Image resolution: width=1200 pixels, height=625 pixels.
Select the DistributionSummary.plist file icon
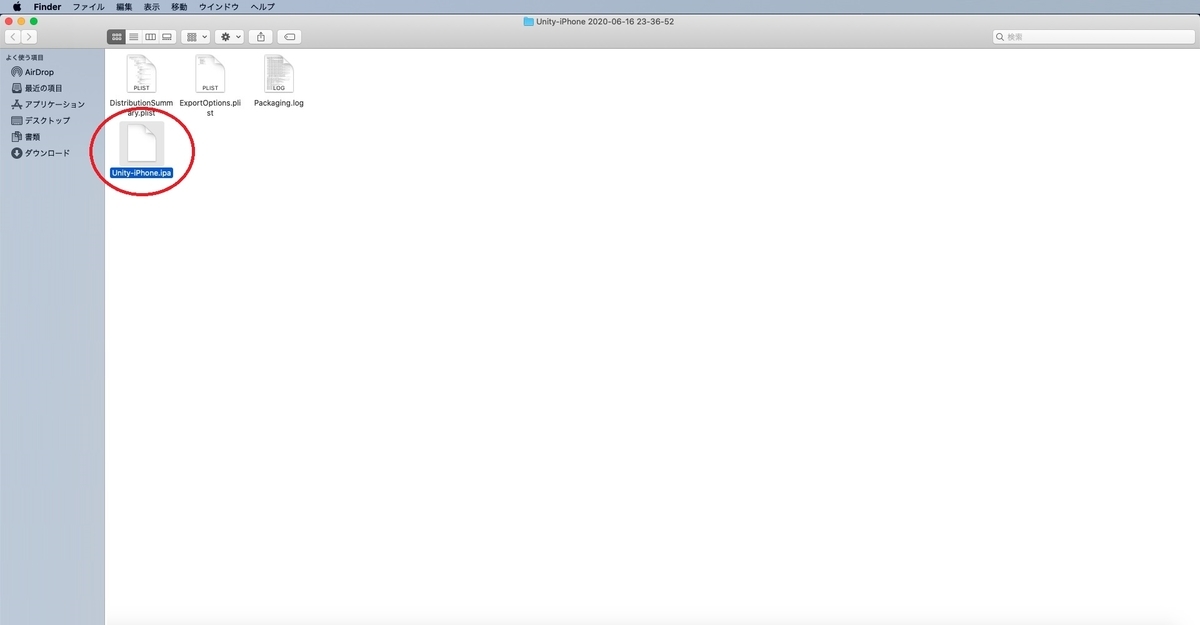[141, 75]
